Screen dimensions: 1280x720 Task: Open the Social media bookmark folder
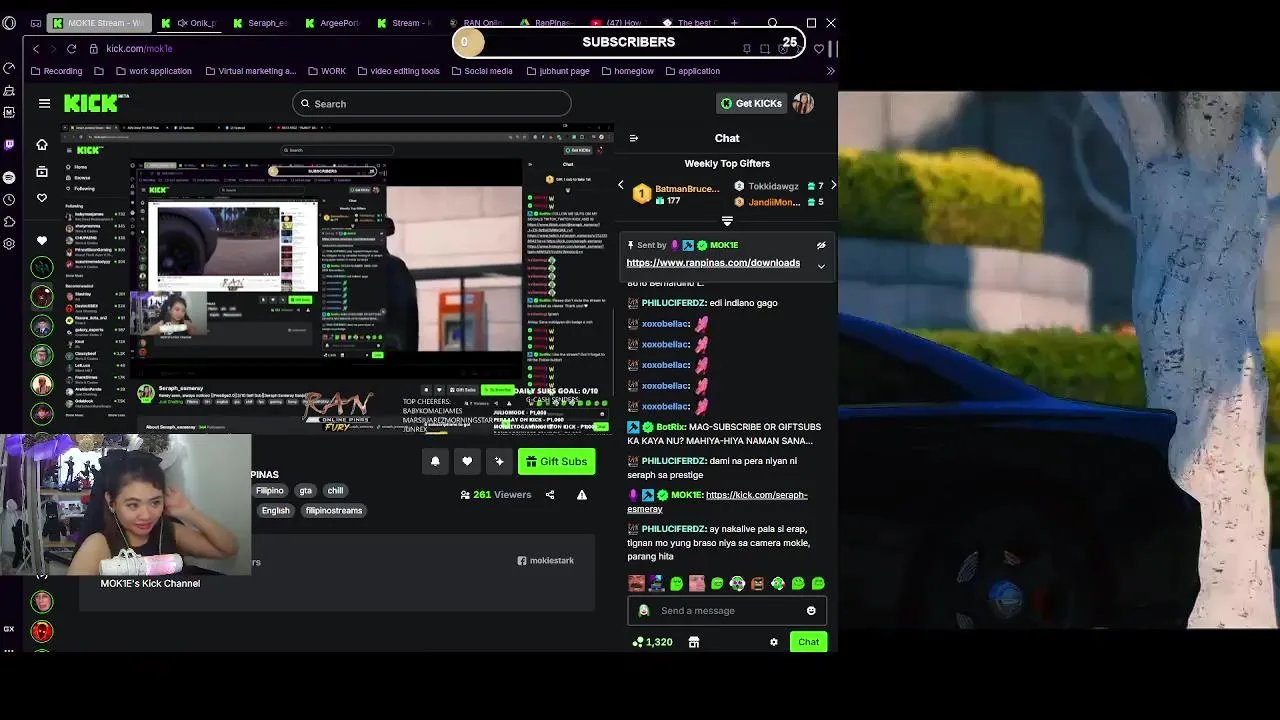481,71
